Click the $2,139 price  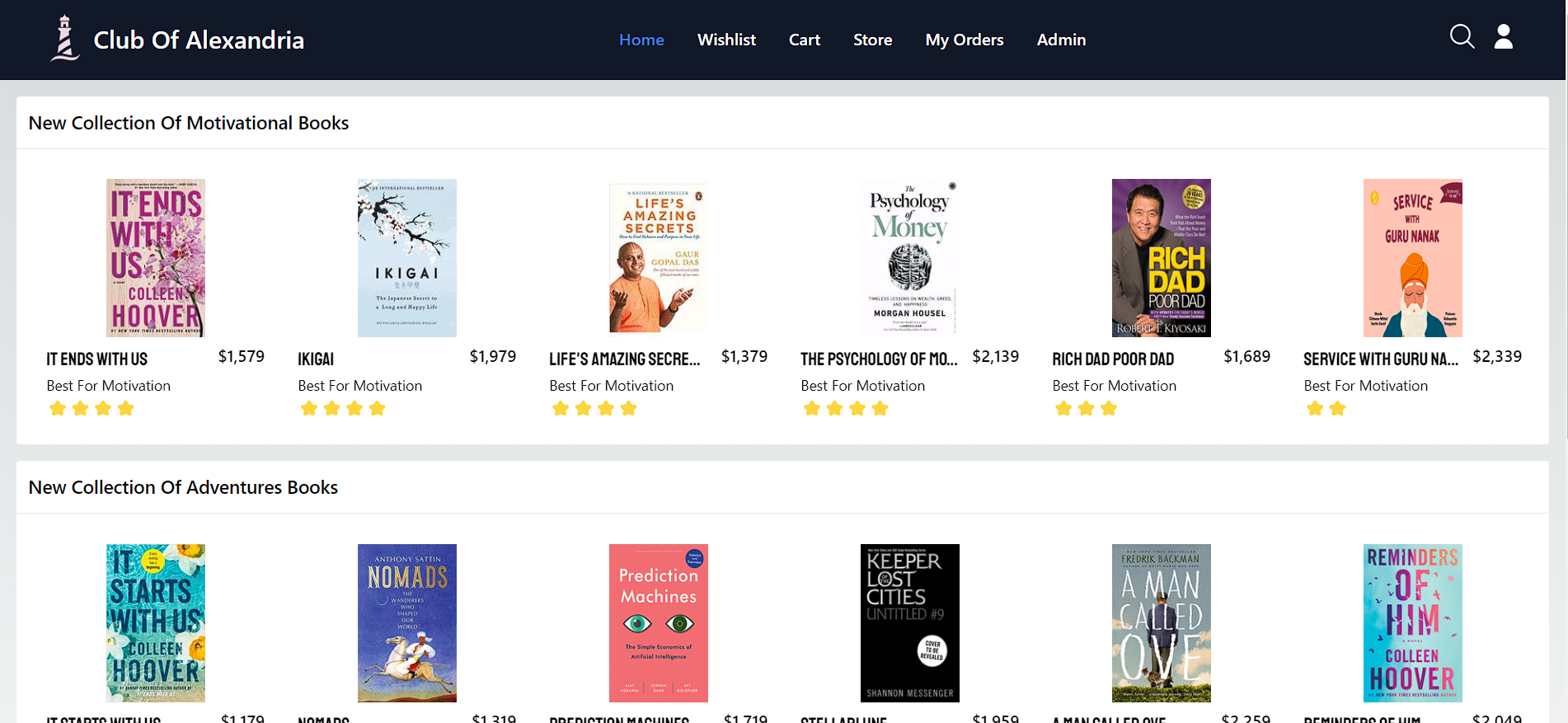996,356
